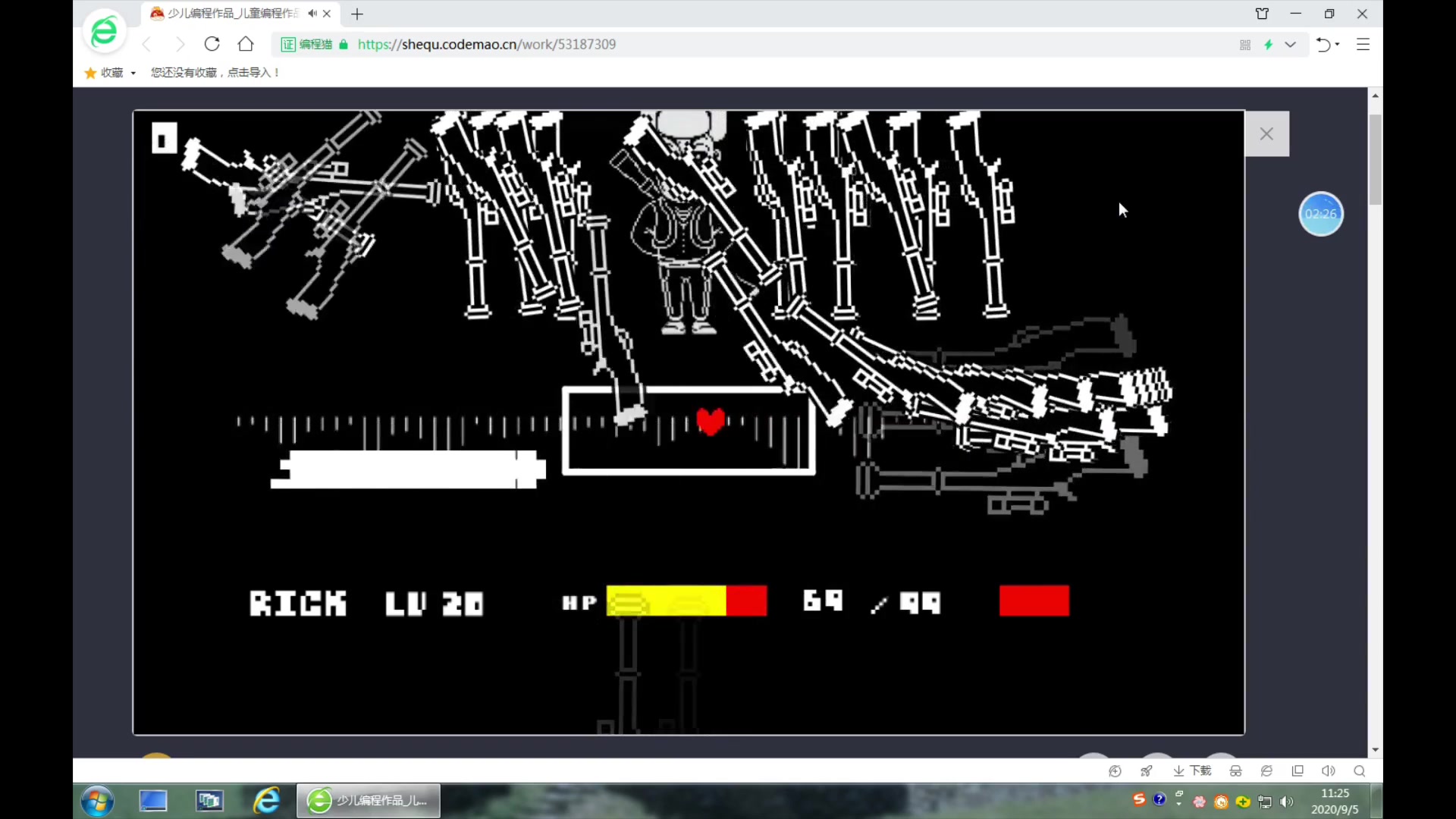The image size is (1456, 819).
Task: Click the show desktop strip
Action: [1377, 801]
